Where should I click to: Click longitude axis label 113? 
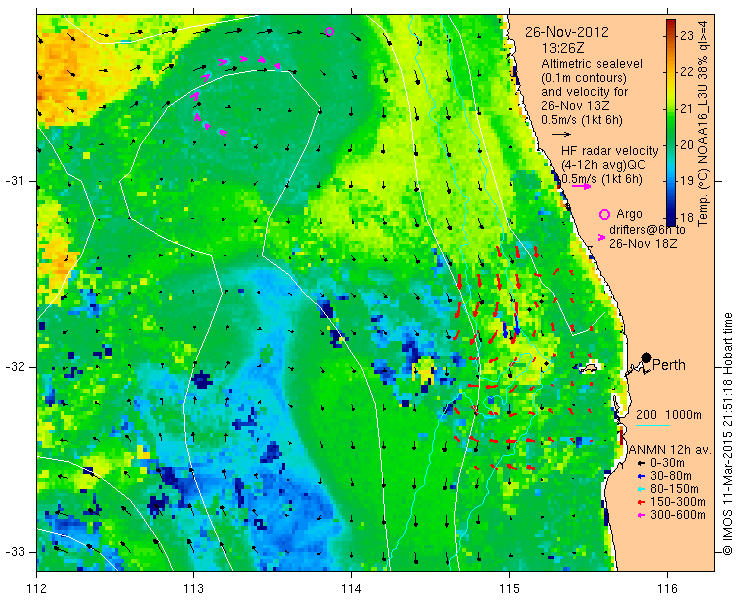click(x=193, y=589)
